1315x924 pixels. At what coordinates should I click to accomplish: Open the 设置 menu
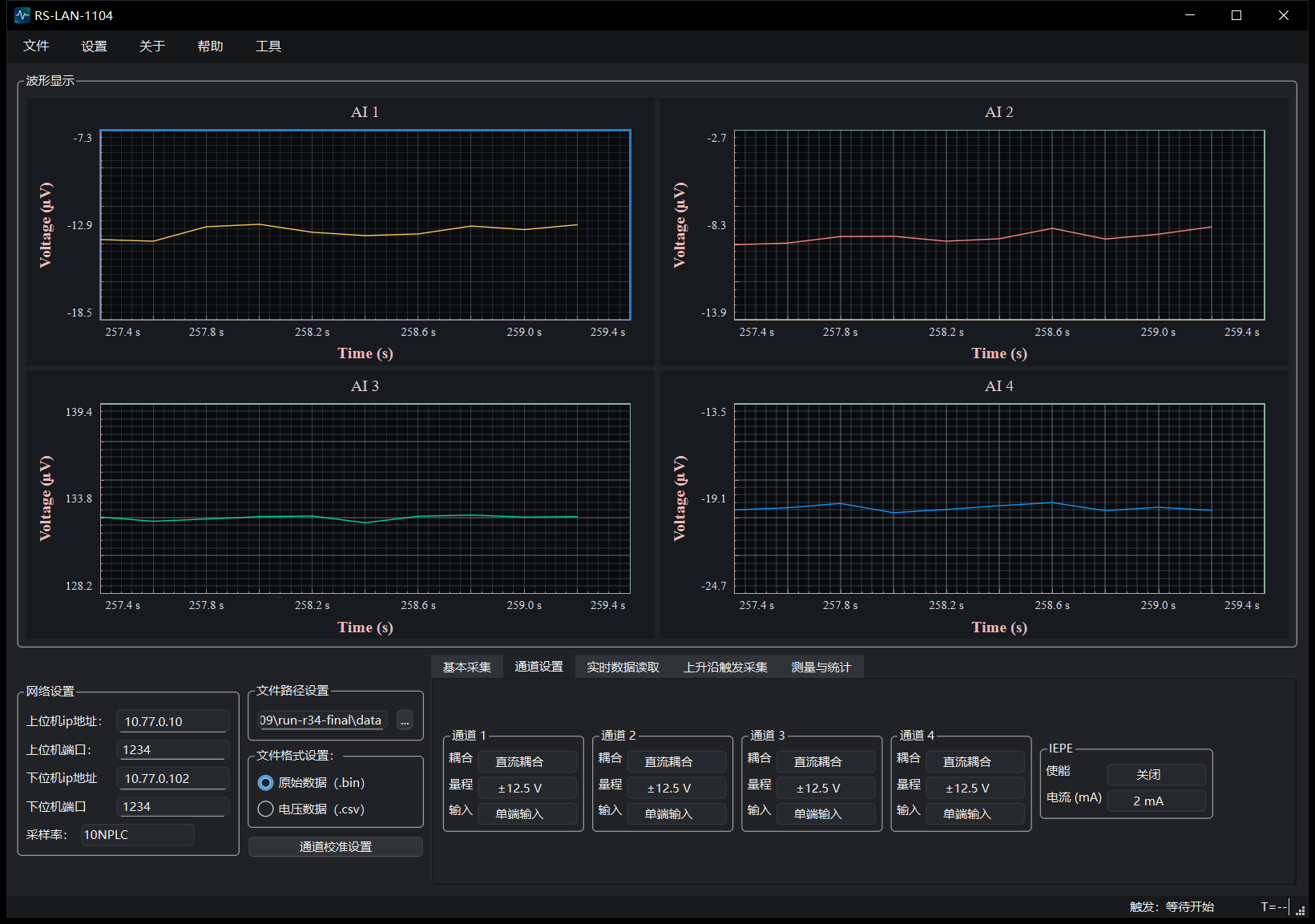click(x=94, y=46)
